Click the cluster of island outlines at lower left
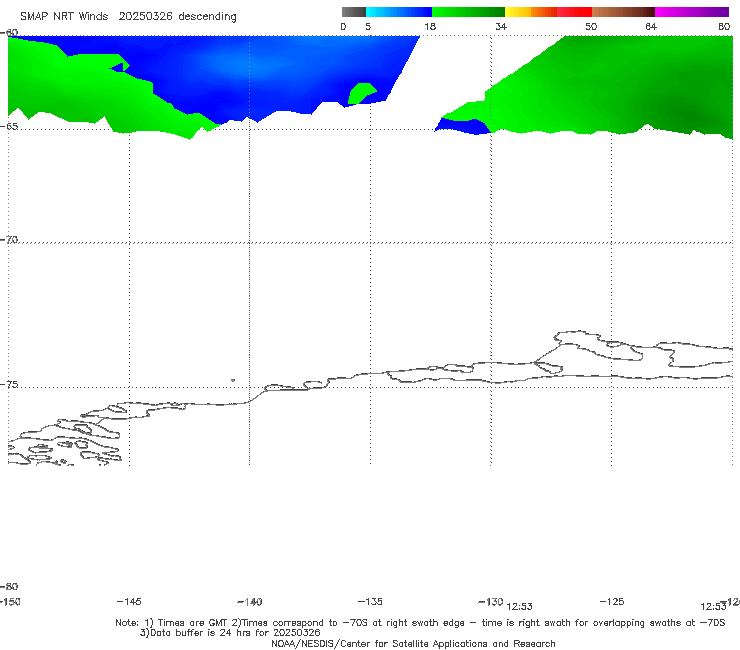This screenshot has height=650, width=740. [x=65, y=443]
